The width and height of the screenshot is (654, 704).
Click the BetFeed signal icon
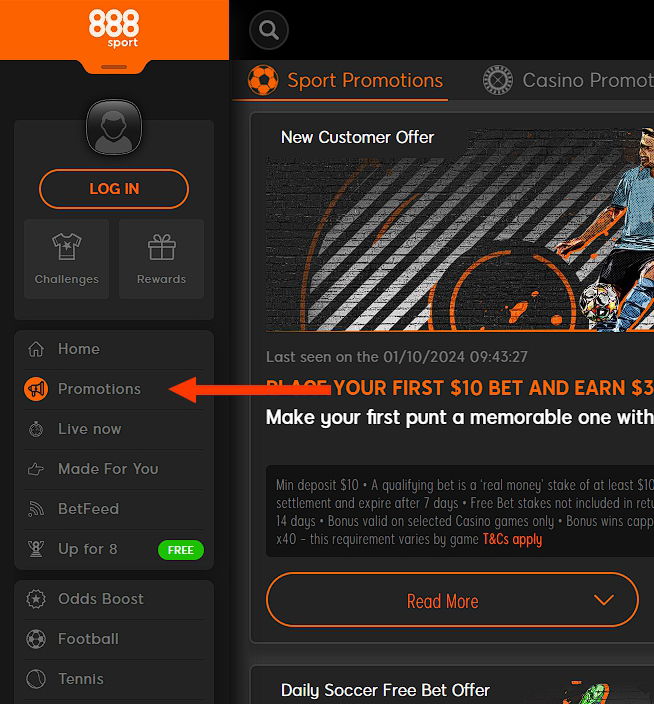[36, 509]
